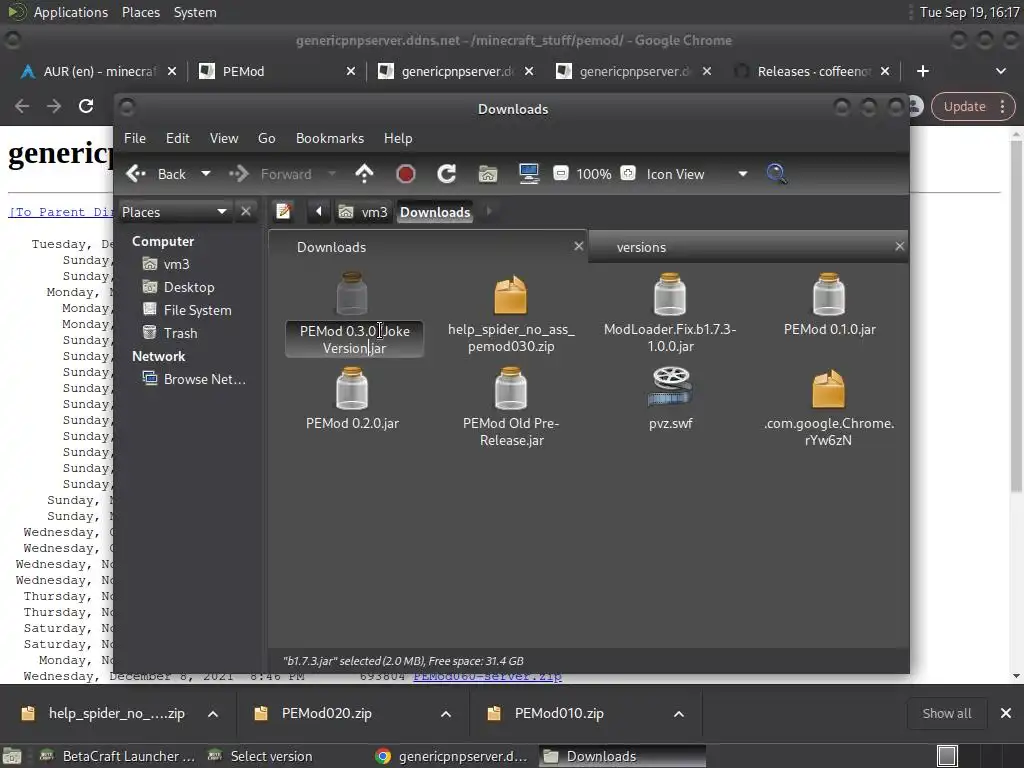
Task: Zoom out with the minus icon
Action: (560, 173)
